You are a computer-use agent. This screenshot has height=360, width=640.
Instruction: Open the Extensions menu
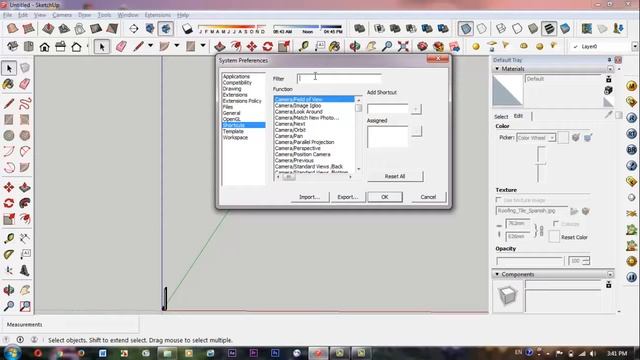[x=158, y=15]
